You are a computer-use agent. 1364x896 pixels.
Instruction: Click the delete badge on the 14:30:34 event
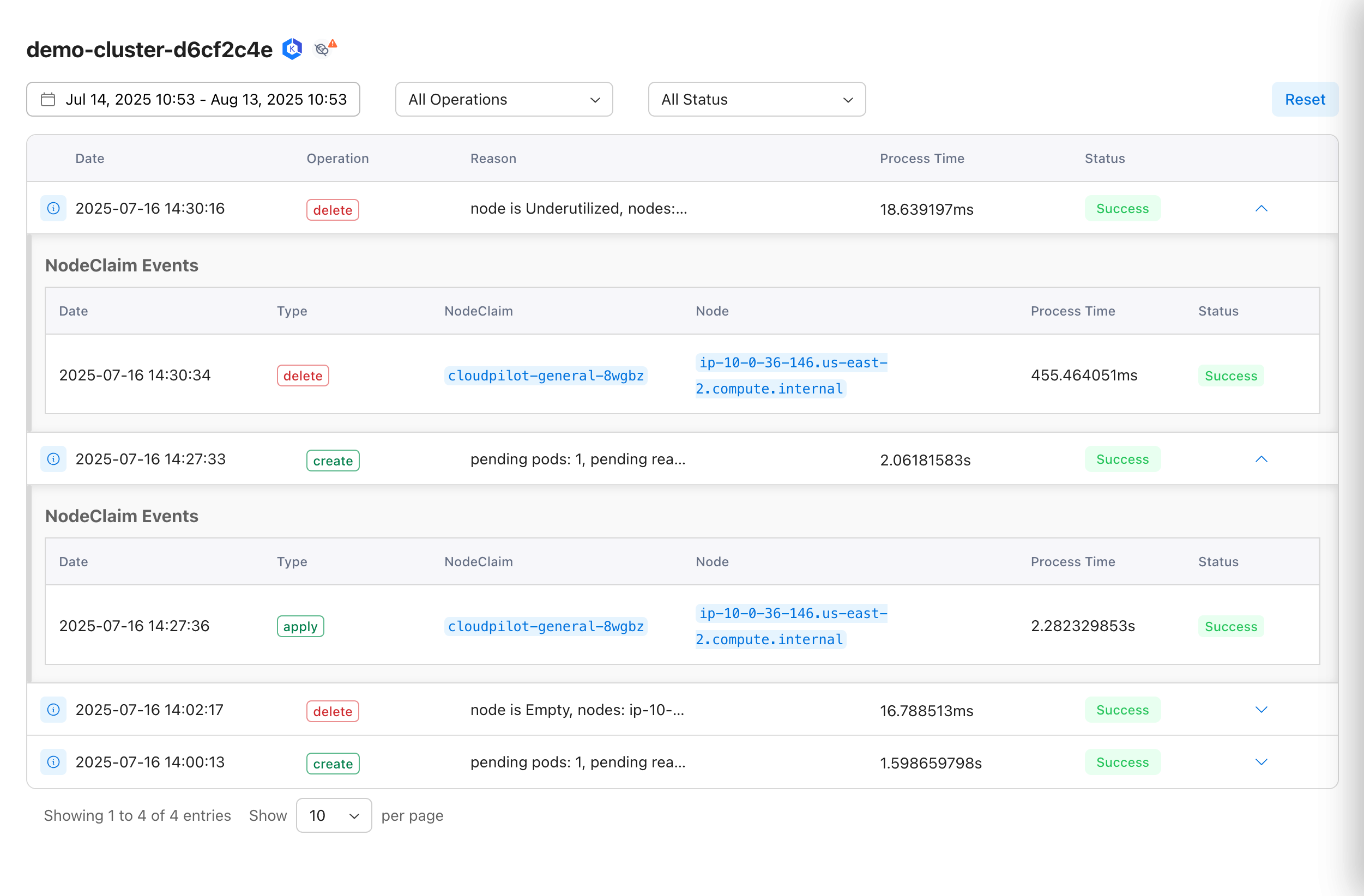303,376
